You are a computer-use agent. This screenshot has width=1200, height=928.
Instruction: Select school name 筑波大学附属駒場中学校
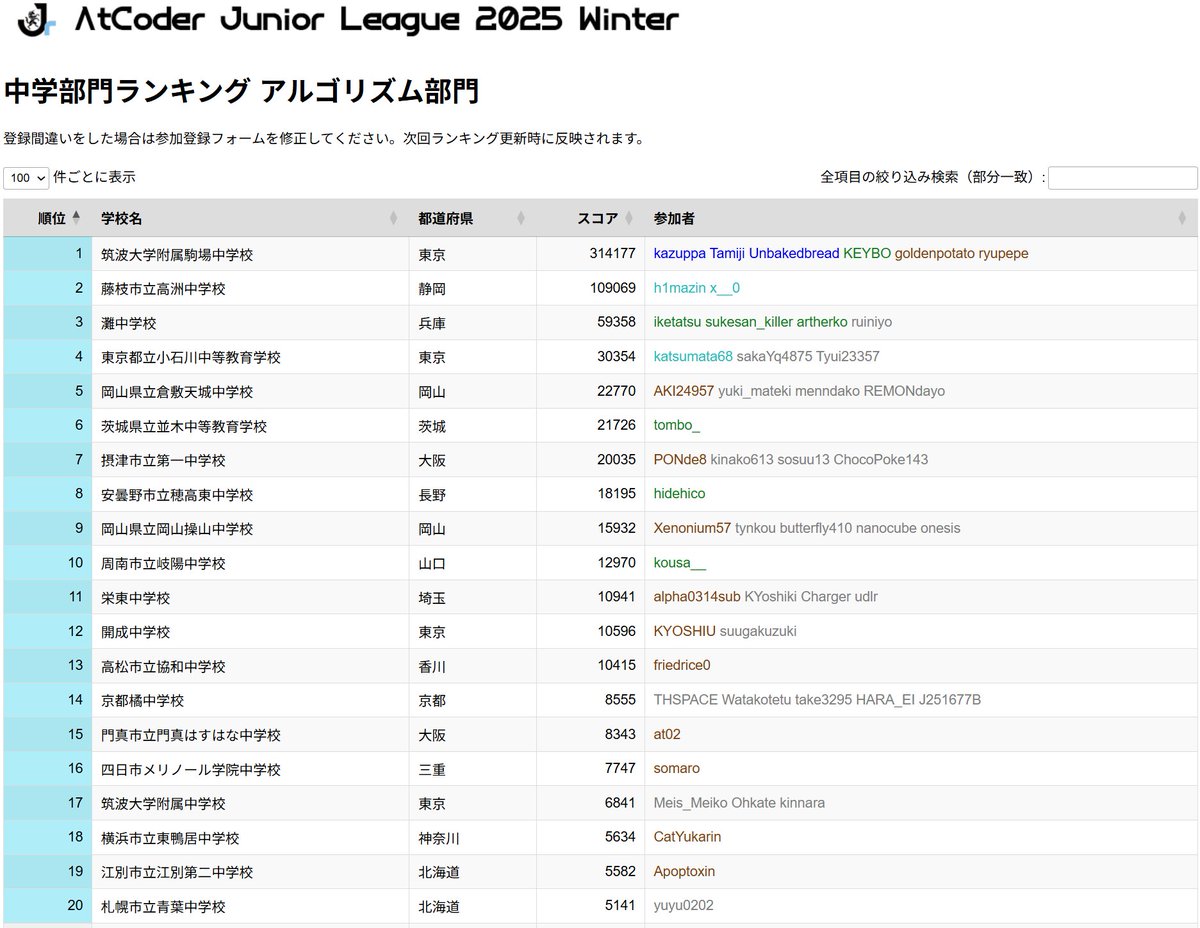point(177,254)
